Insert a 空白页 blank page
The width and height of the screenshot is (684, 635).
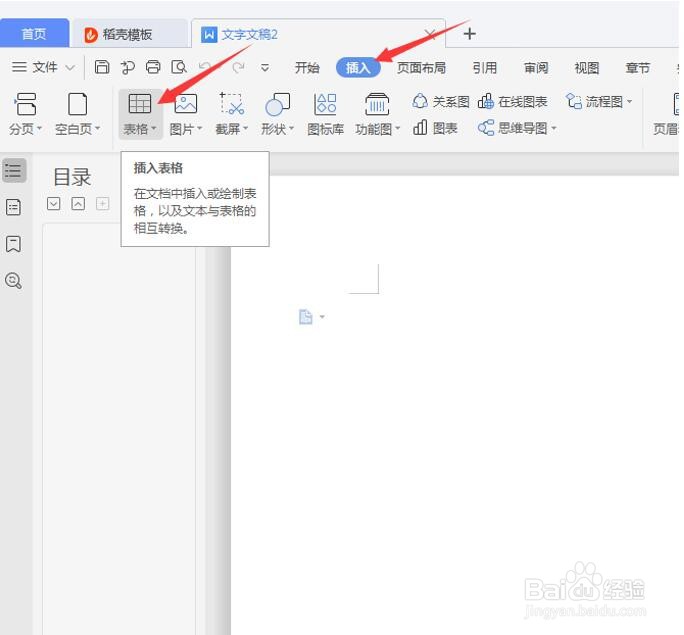(78, 104)
